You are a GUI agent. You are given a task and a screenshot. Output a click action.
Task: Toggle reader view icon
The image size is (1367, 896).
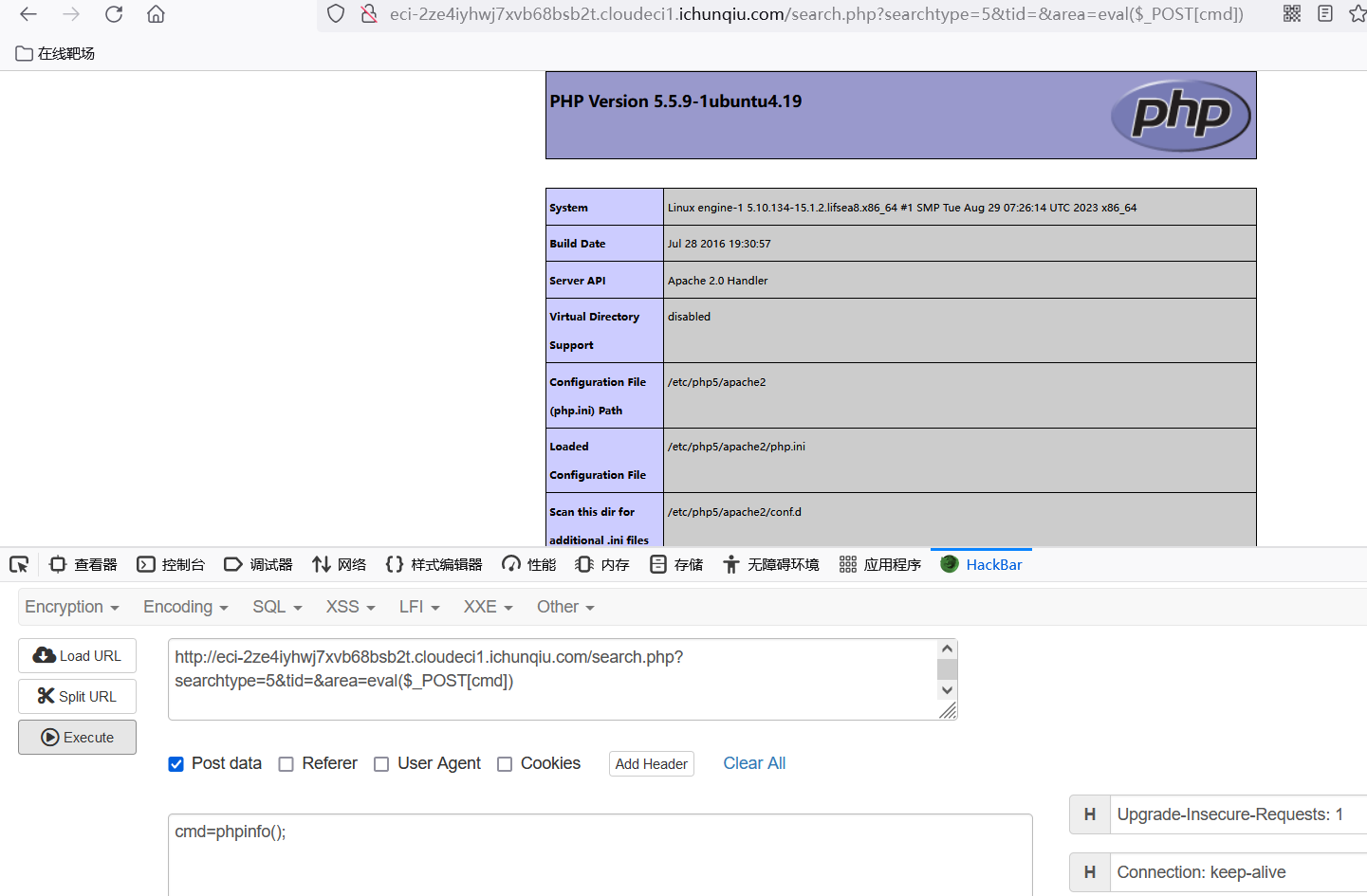[1325, 13]
